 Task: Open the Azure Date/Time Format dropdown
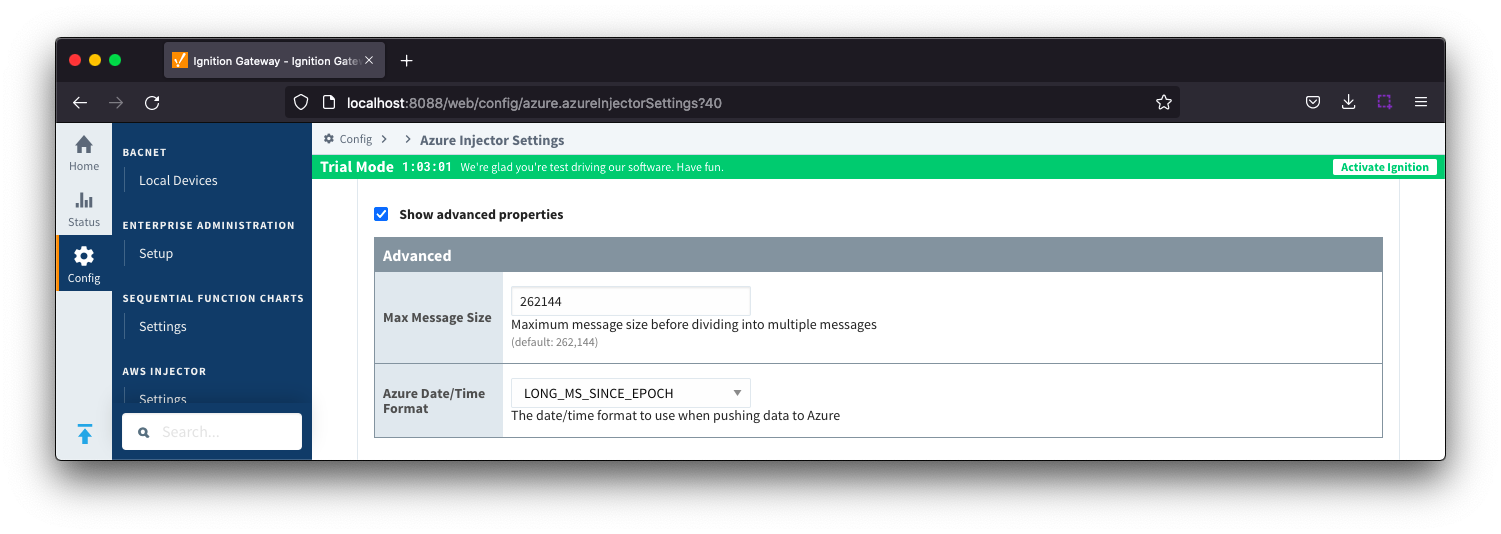point(630,393)
